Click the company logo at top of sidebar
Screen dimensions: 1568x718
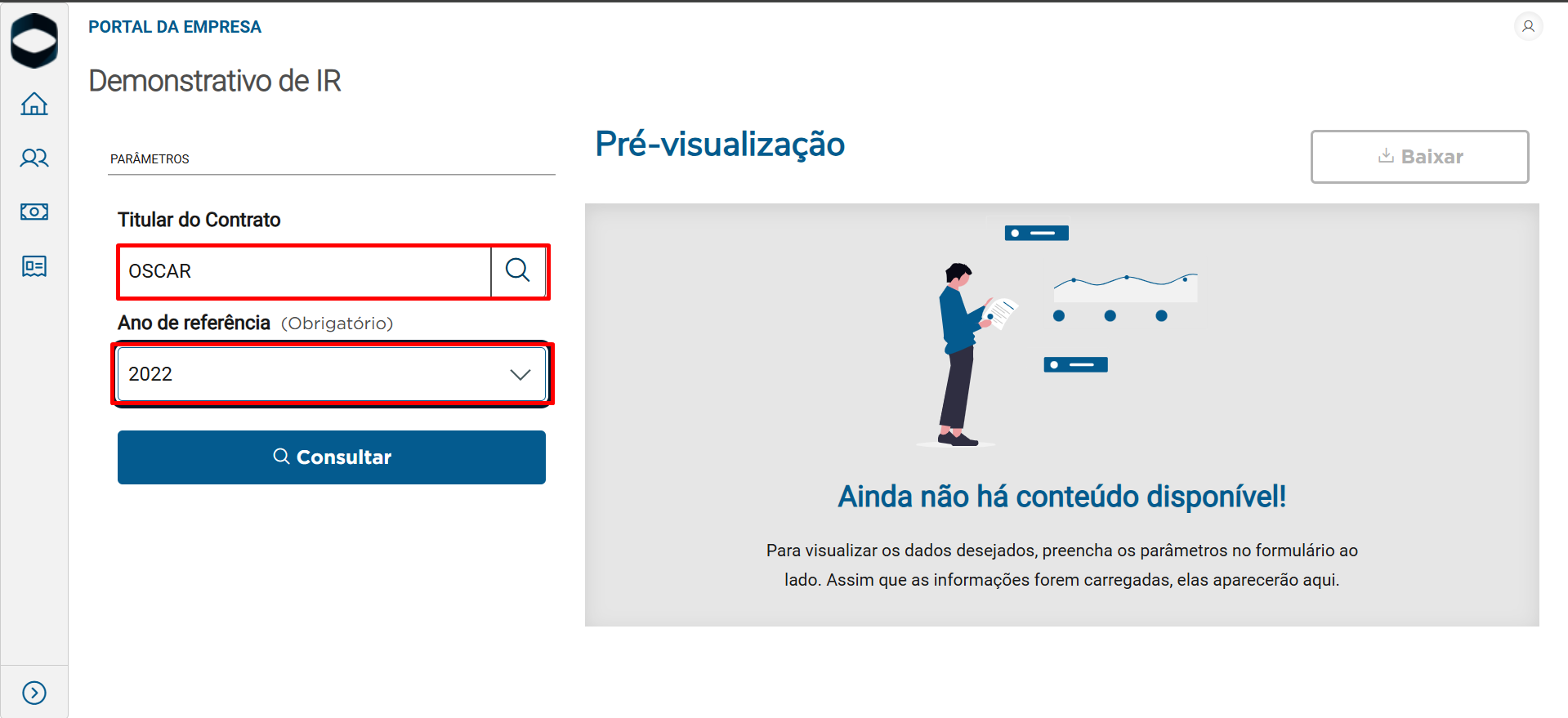[34, 41]
